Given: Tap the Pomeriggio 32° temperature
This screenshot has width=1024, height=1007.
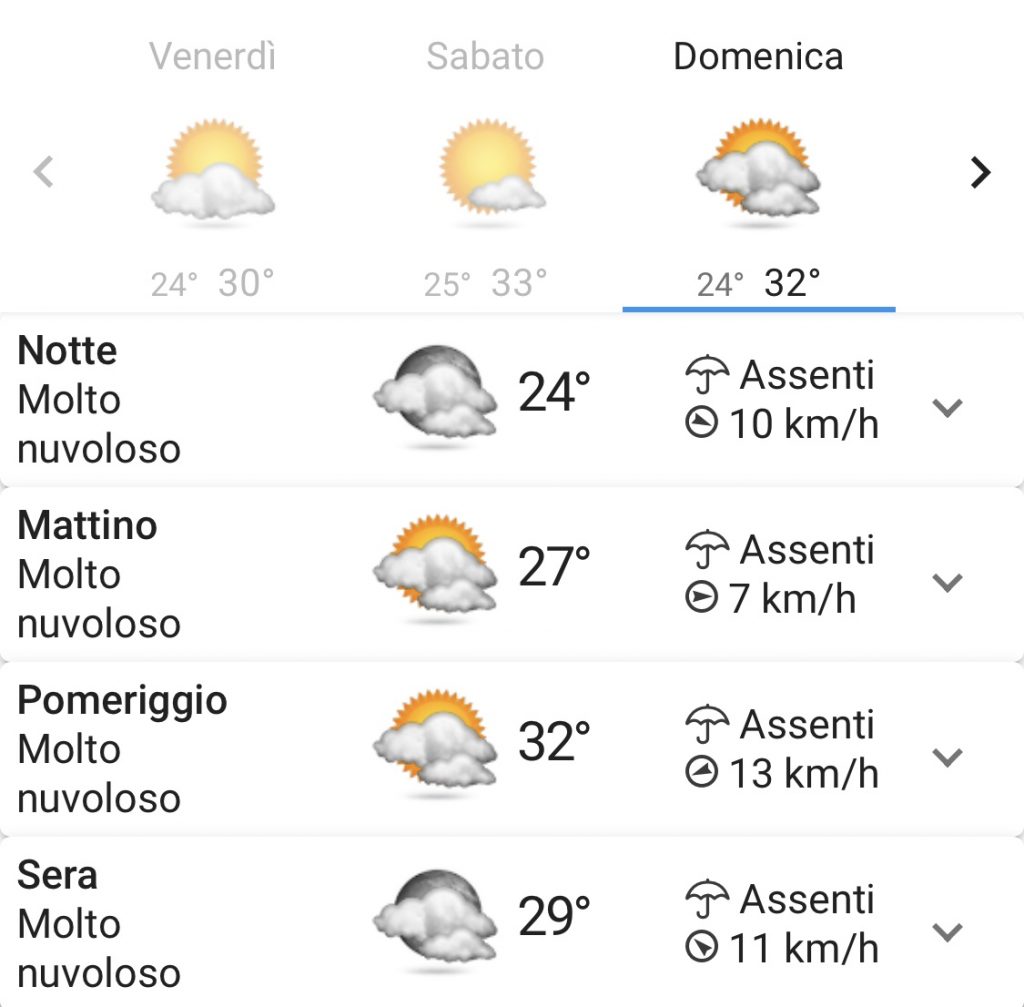Looking at the screenshot, I should pos(554,741).
